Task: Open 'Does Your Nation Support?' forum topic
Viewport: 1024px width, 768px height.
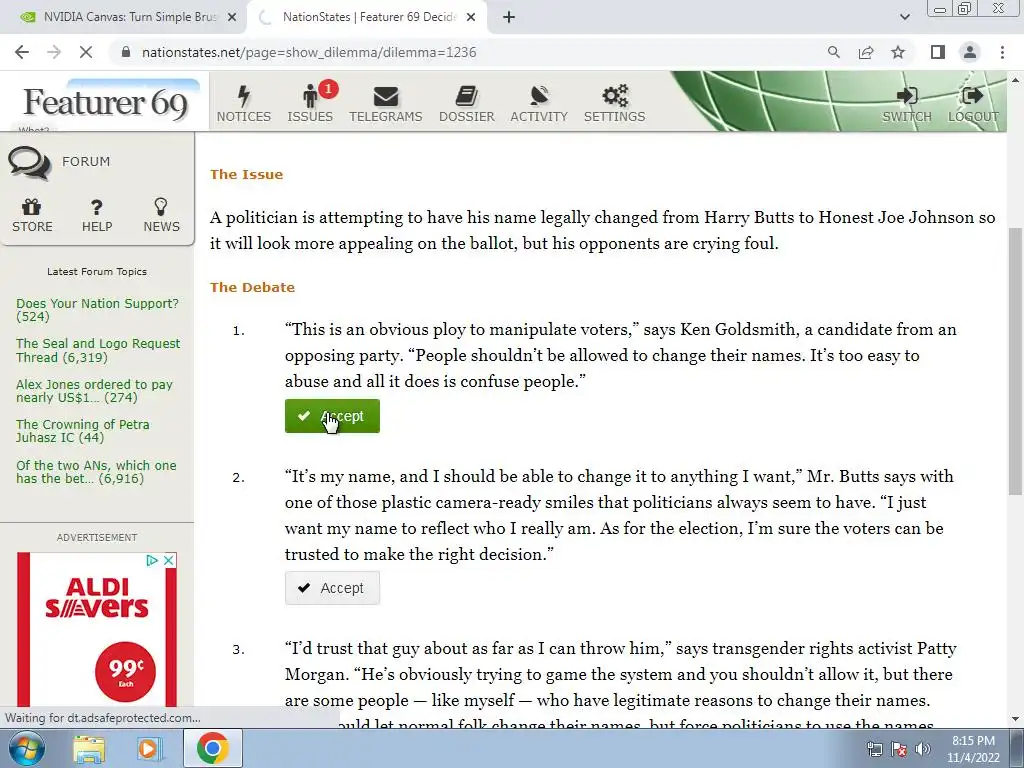Action: pyautogui.click(x=97, y=310)
